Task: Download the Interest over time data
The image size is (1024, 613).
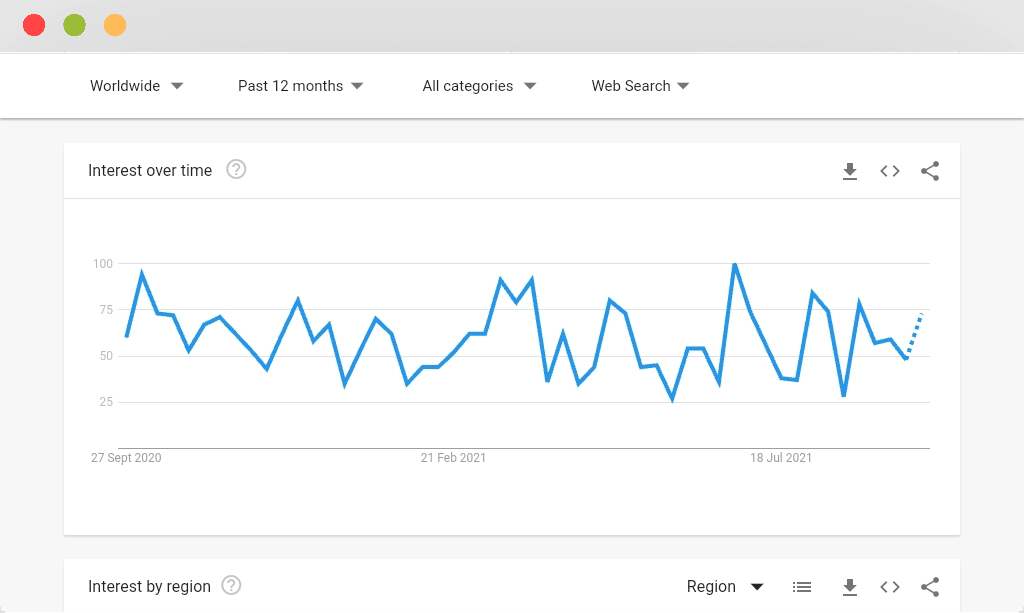Action: pos(850,171)
